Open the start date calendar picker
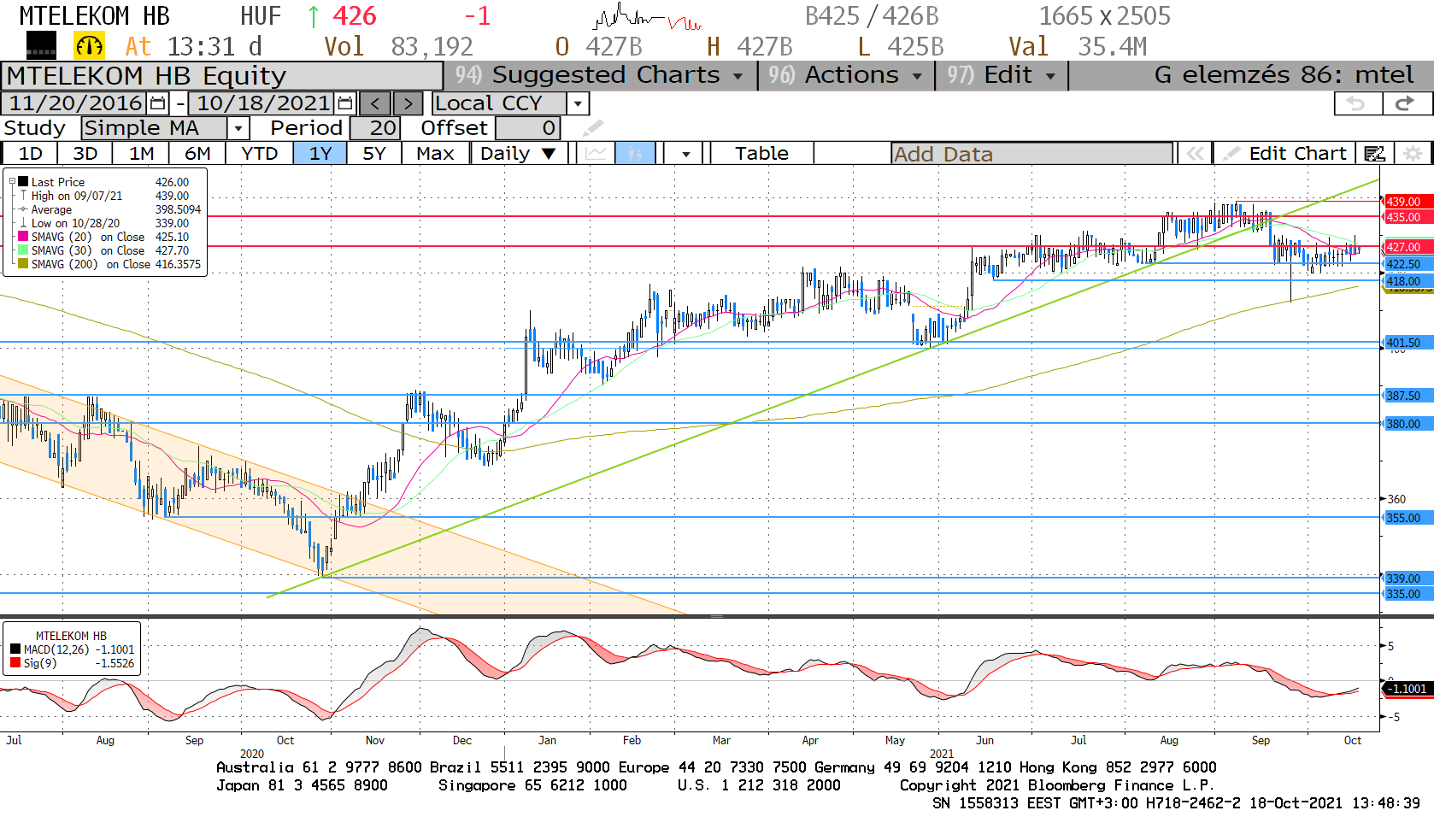 pyautogui.click(x=158, y=103)
